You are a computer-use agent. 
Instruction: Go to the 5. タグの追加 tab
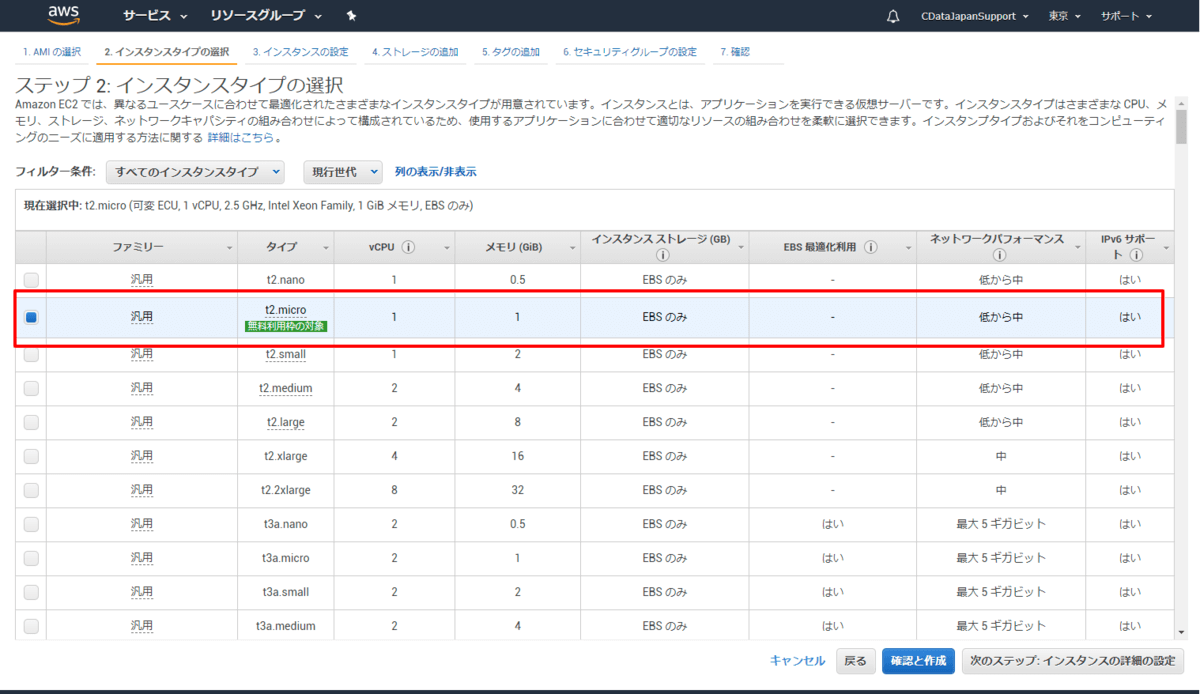[x=510, y=51]
